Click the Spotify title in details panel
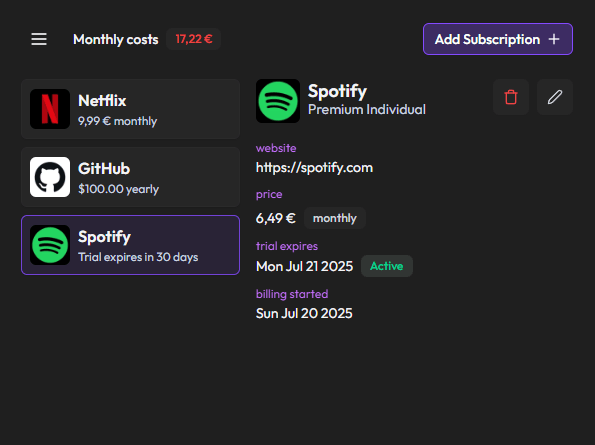 [337, 91]
